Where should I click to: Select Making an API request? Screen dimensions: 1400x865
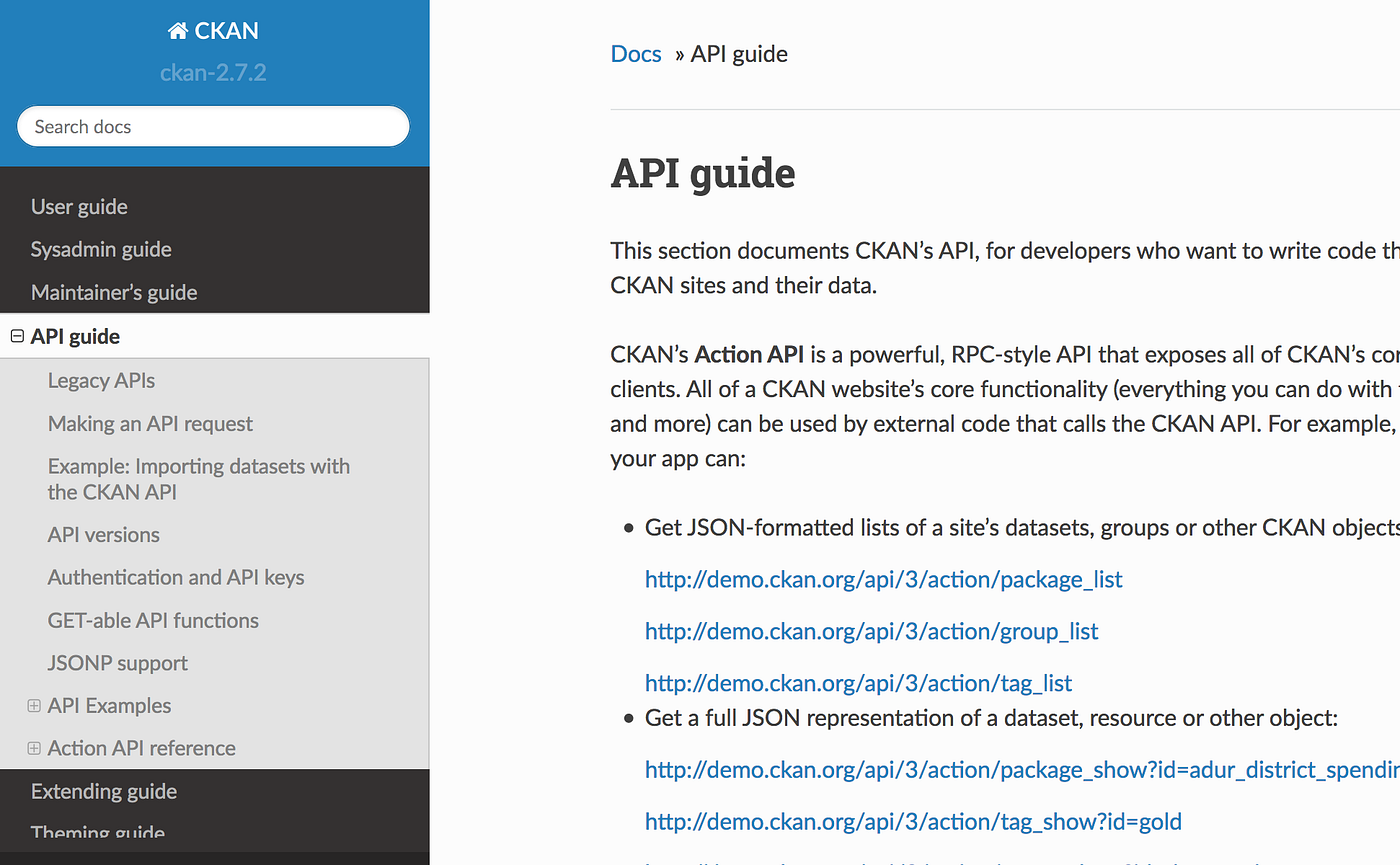[150, 423]
